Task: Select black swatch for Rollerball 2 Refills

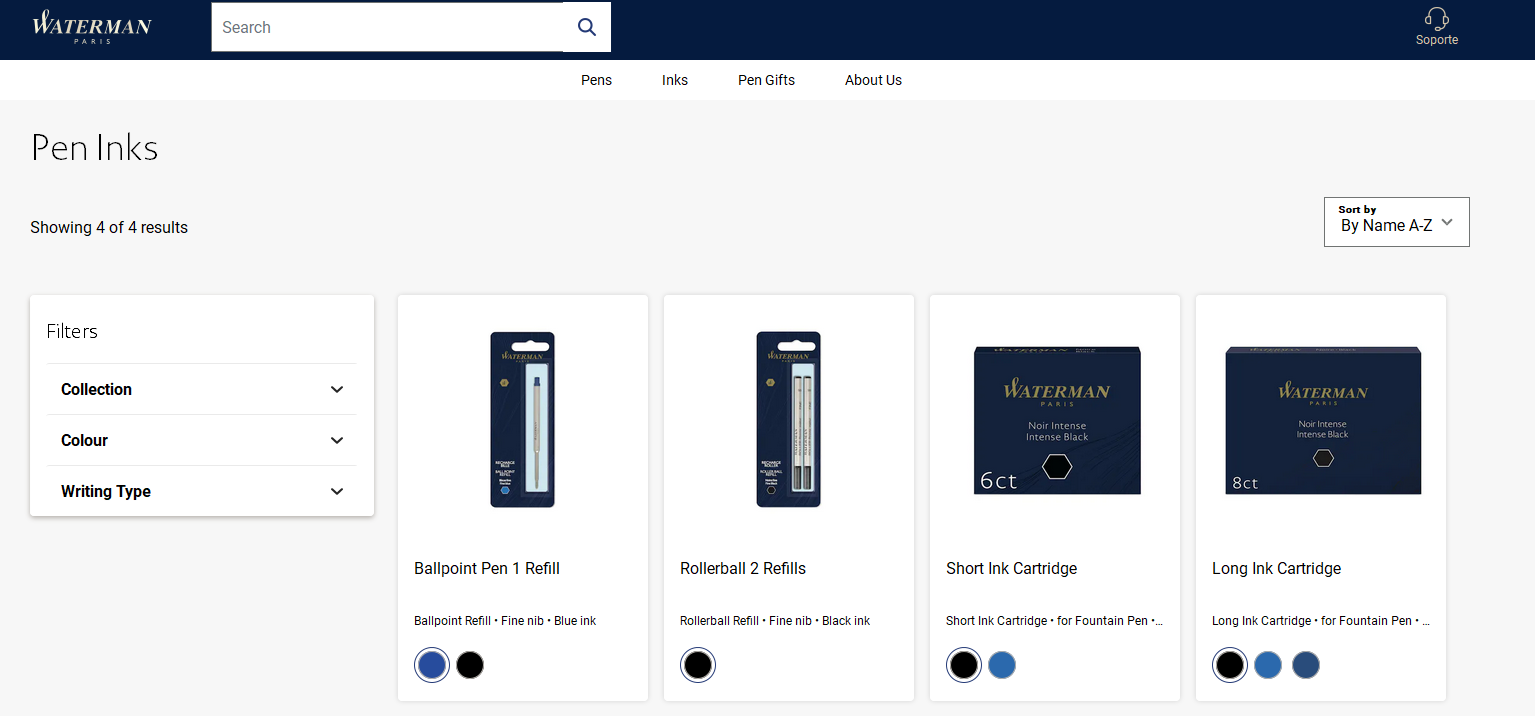Action: click(x=698, y=665)
